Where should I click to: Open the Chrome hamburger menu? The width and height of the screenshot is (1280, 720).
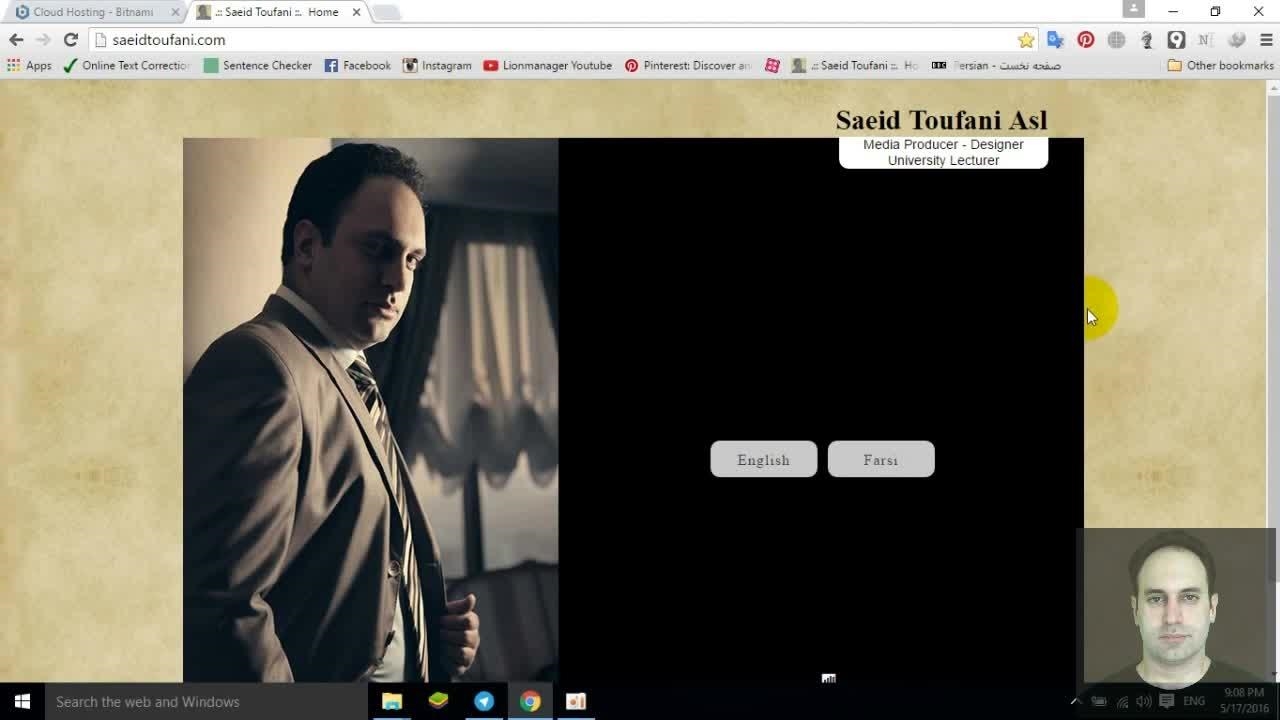(x=1265, y=40)
